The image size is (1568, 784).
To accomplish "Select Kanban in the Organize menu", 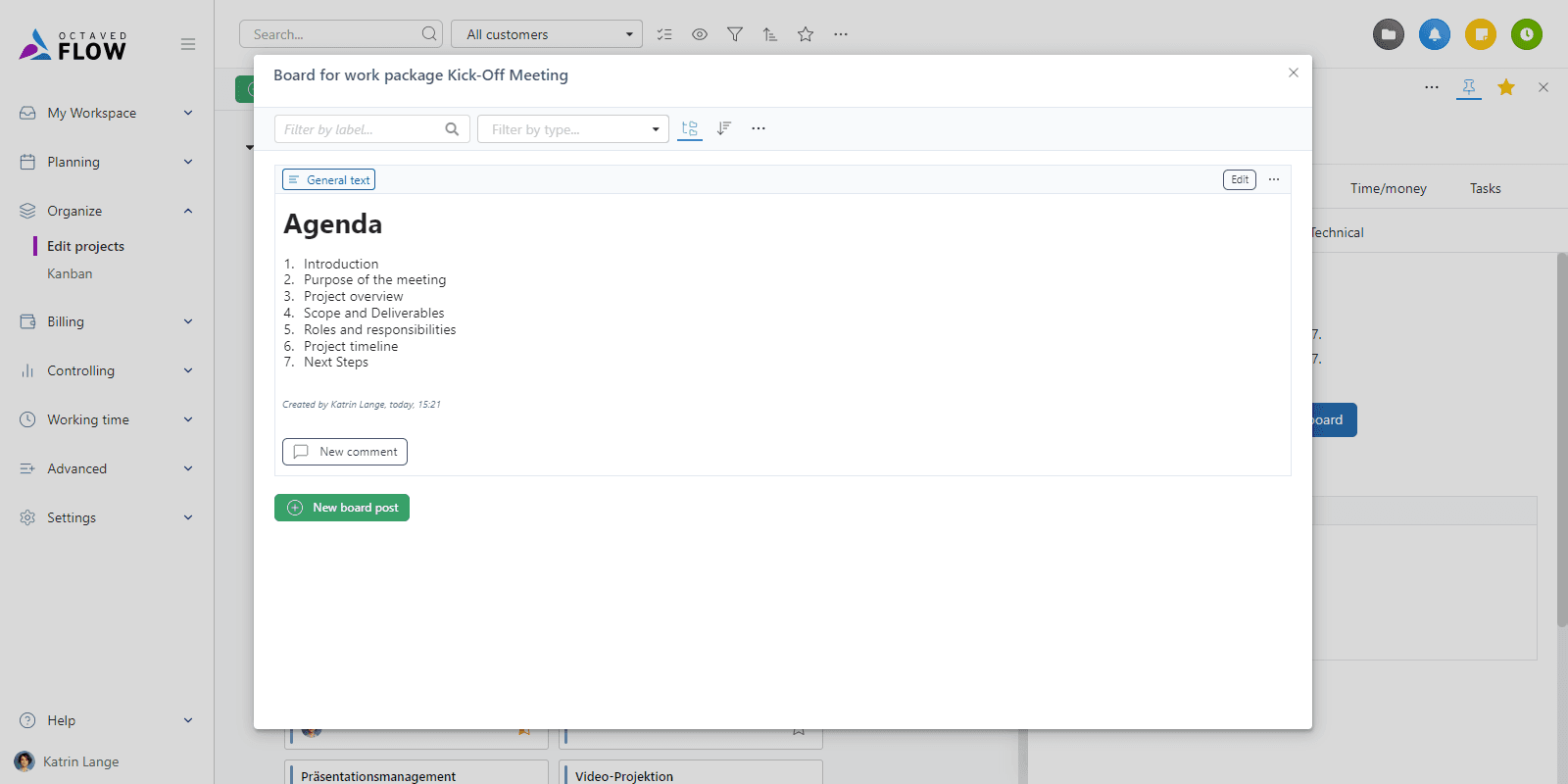I will tap(70, 273).
